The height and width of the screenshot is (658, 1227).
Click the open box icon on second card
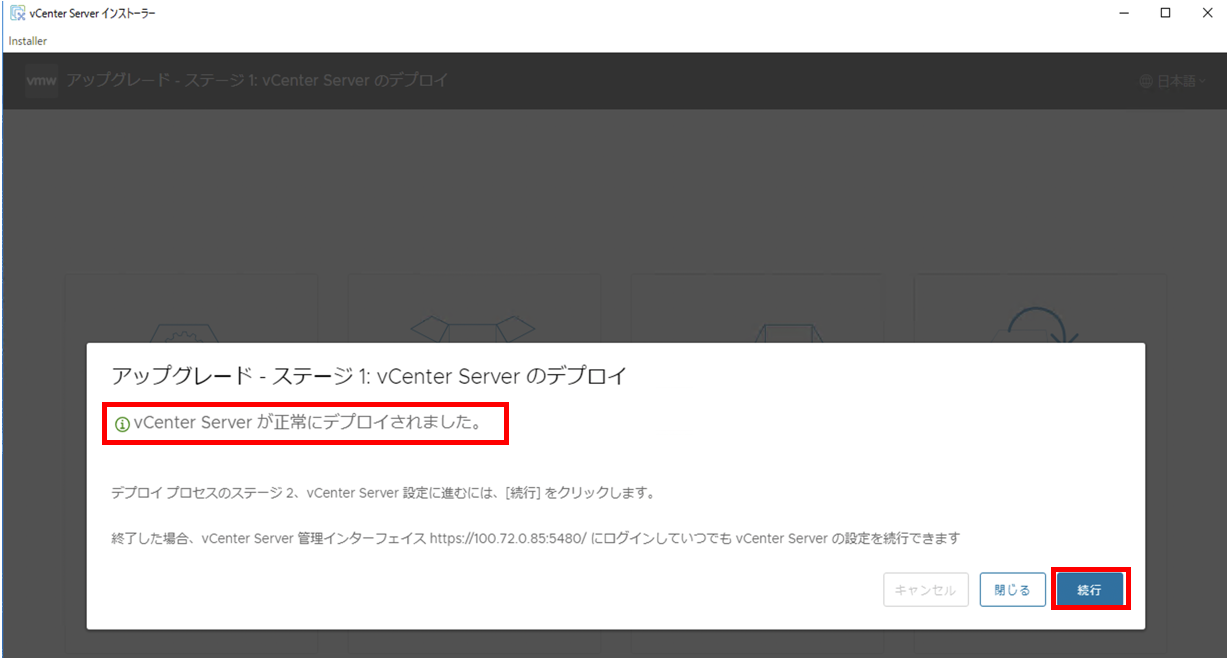tap(474, 328)
